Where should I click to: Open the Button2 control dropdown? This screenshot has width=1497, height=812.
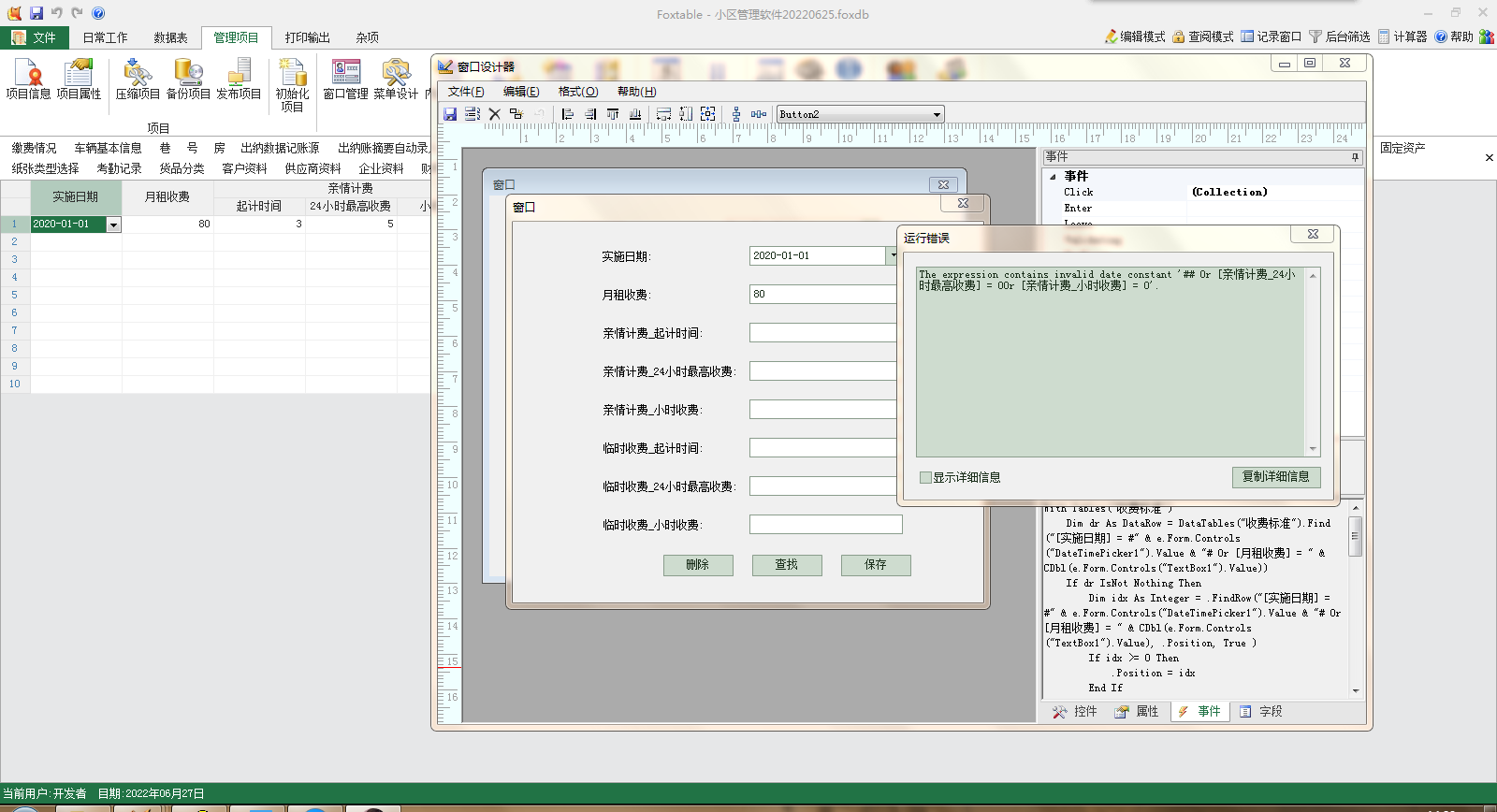point(937,114)
